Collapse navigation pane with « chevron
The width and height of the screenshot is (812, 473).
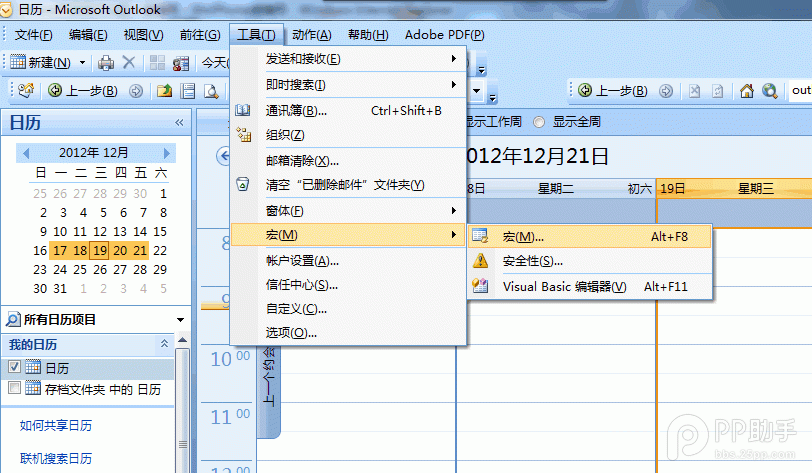click(179, 122)
